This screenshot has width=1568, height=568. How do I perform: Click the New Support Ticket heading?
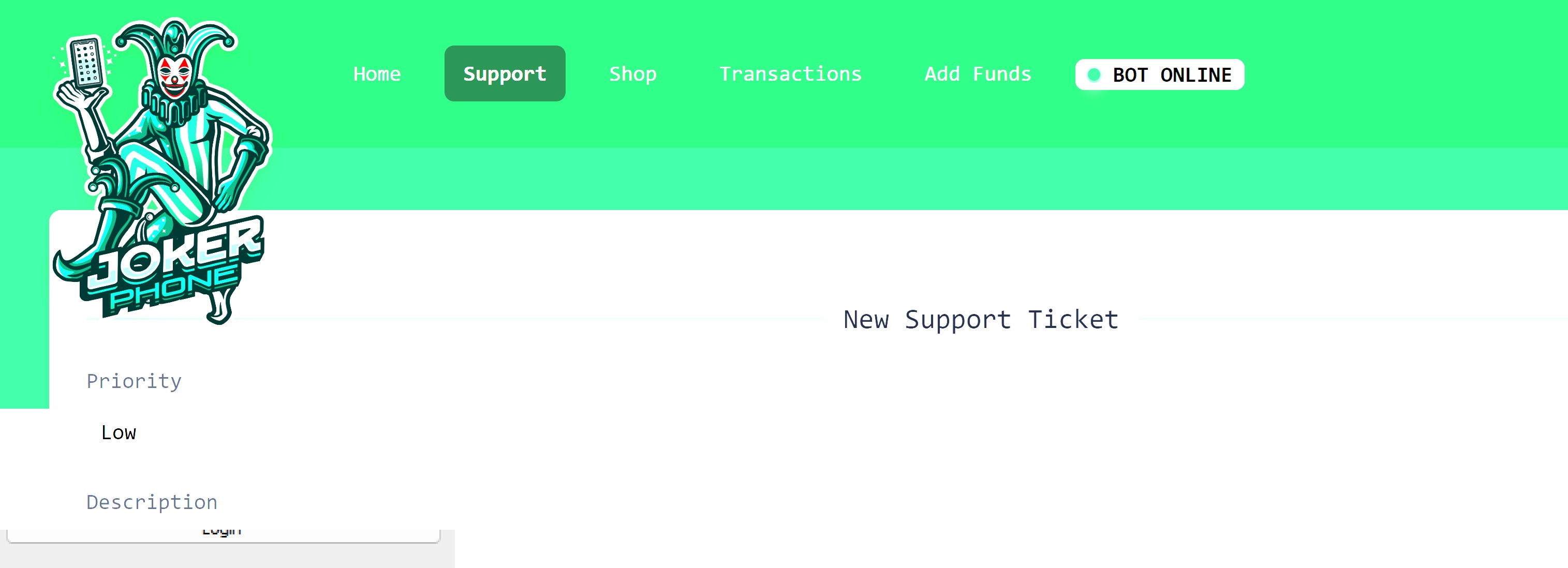click(981, 320)
